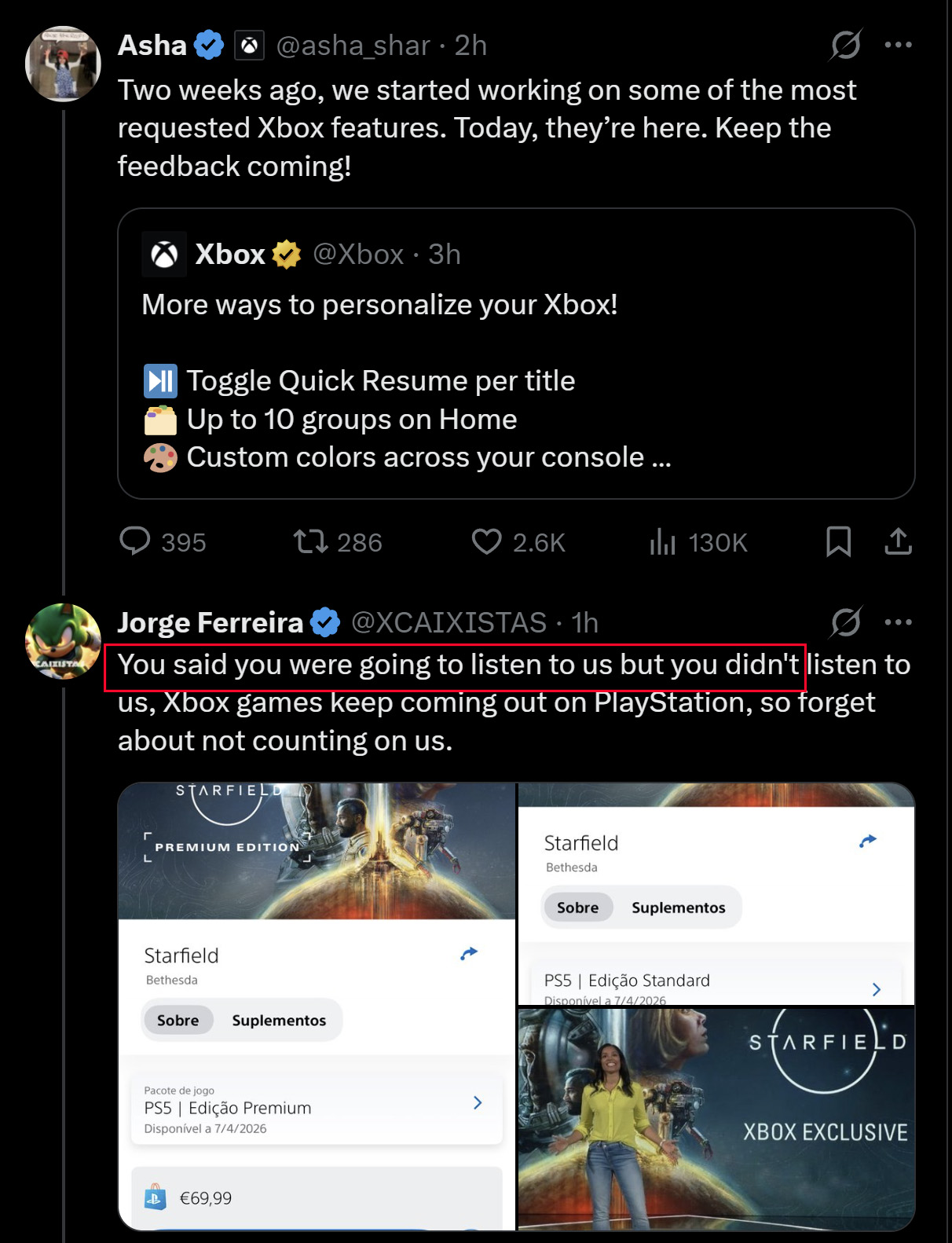Viewport: 952px width, 1243px height.
Task: Click the Xbox affiliation badge beside Asha
Action: point(249,46)
